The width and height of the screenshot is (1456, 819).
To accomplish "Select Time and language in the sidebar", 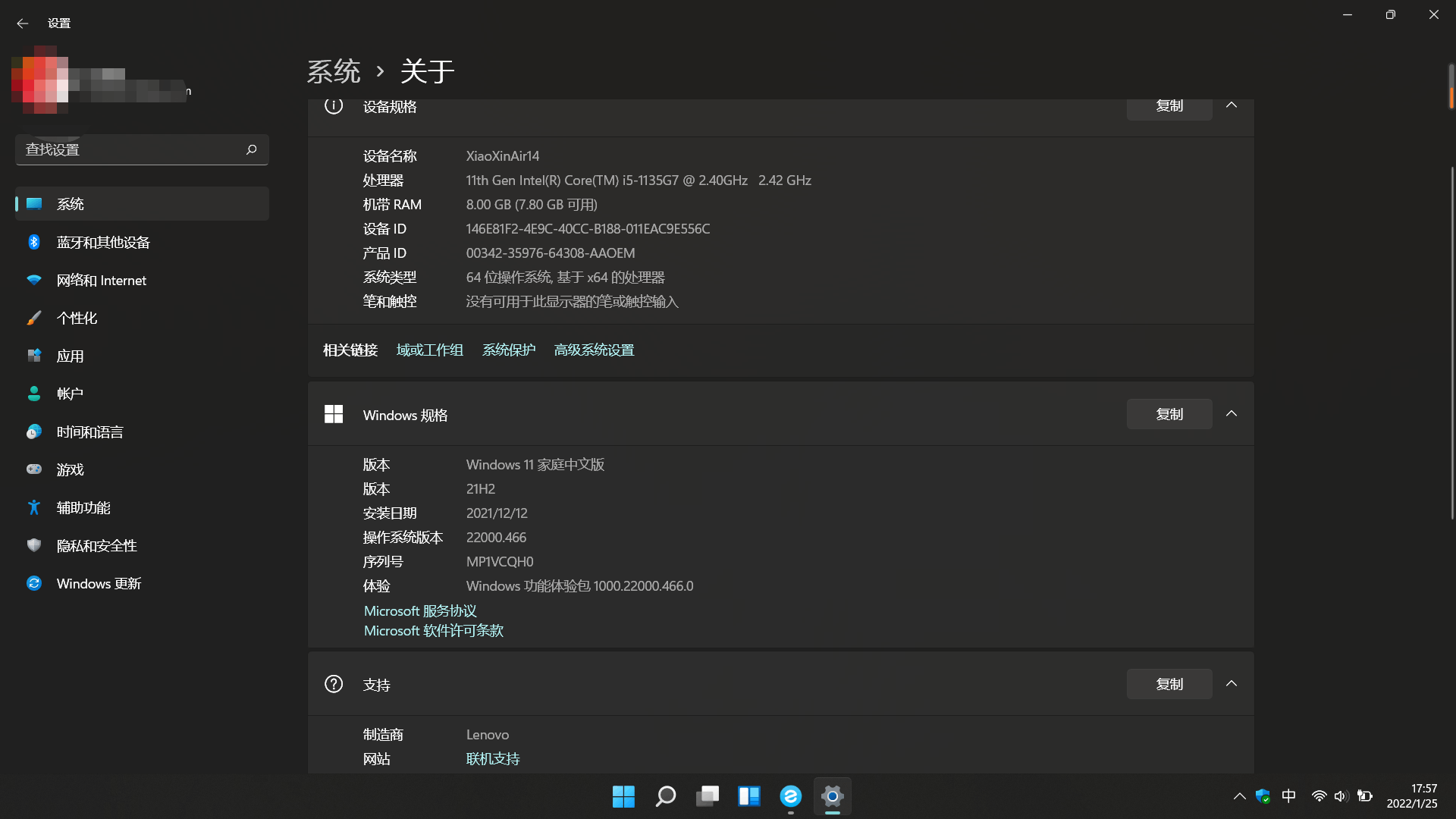I will 89,432.
